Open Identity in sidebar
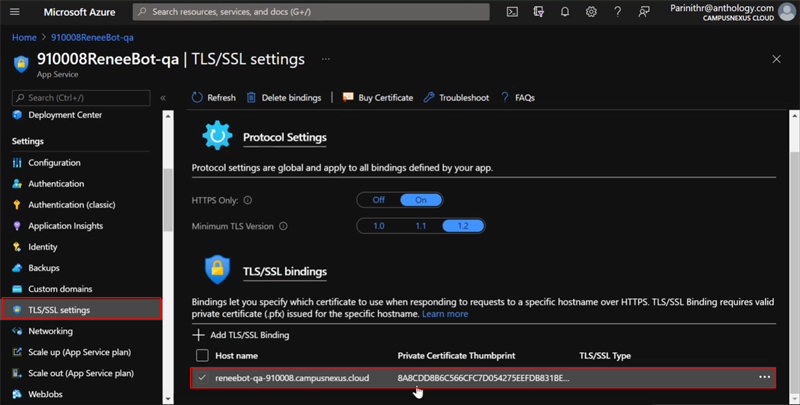 [x=42, y=247]
